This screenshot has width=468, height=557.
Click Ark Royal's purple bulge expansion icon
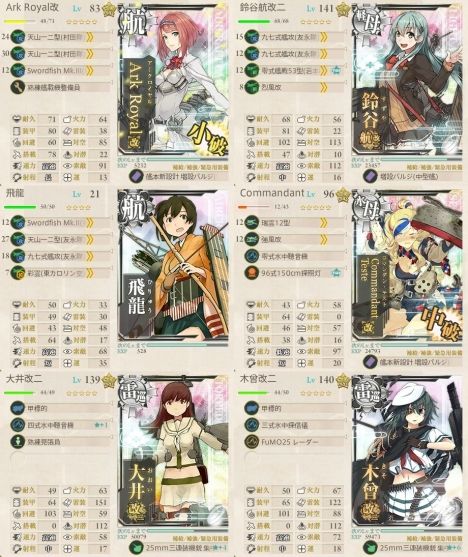coord(136,177)
